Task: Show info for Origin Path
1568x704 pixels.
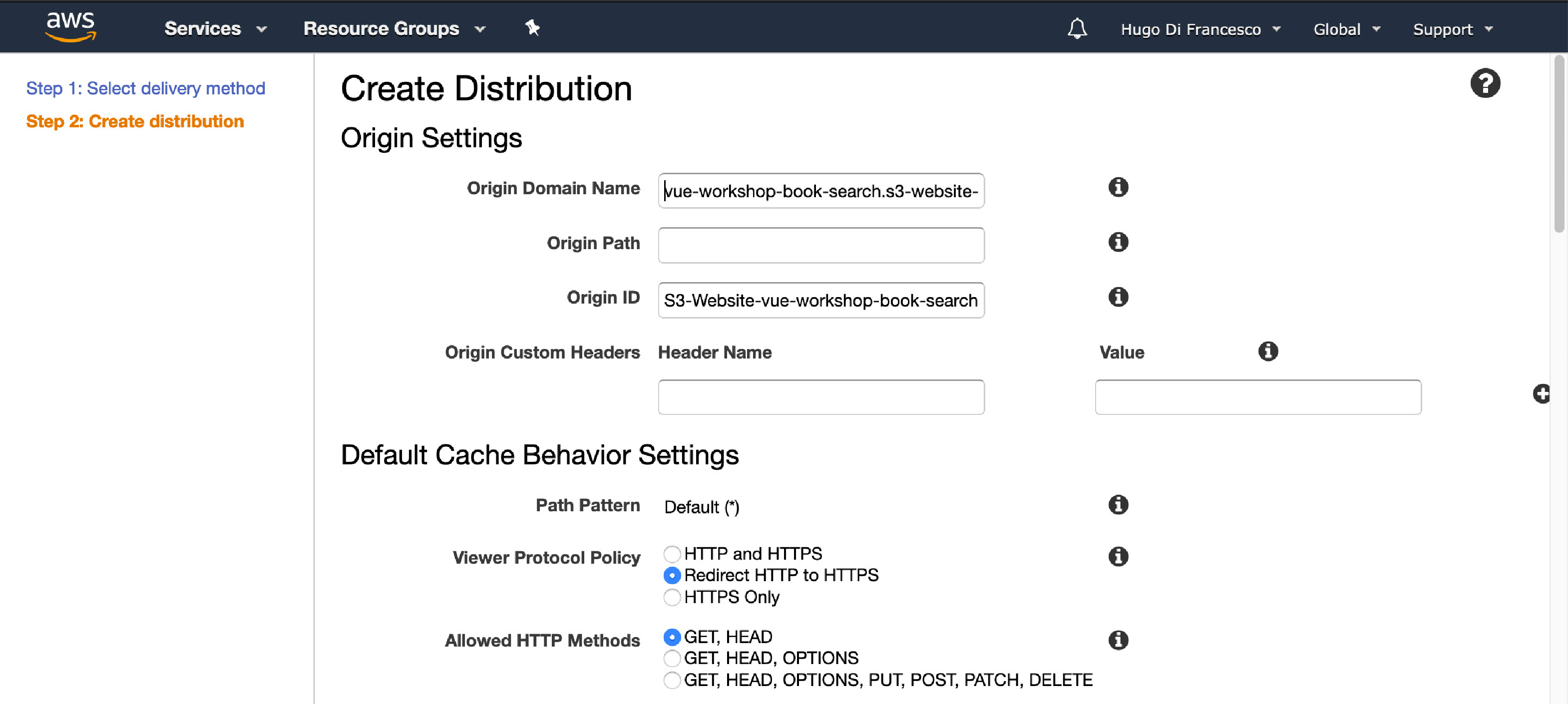Action: click(1118, 242)
